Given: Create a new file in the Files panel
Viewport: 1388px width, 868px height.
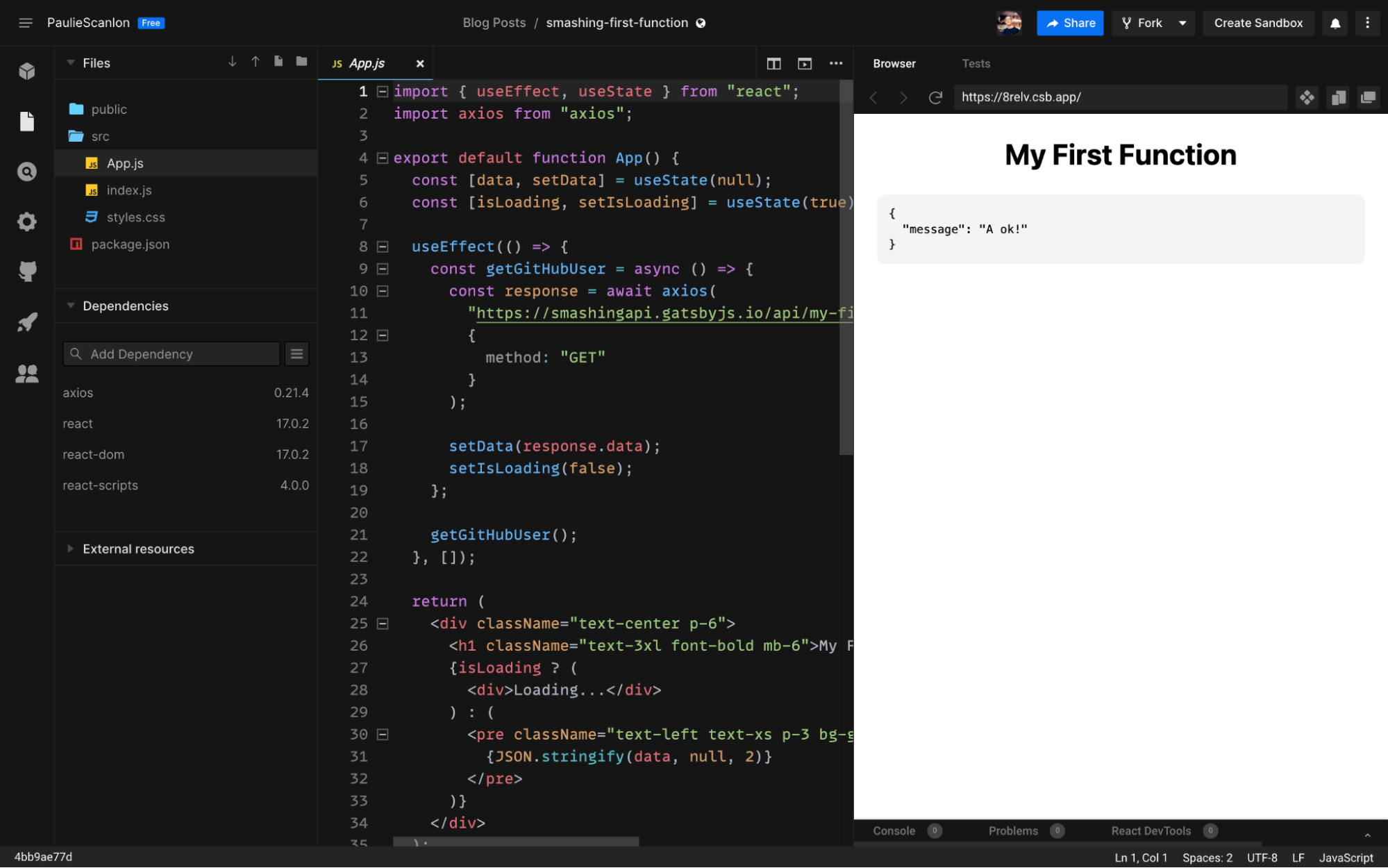Looking at the screenshot, I should click(278, 62).
